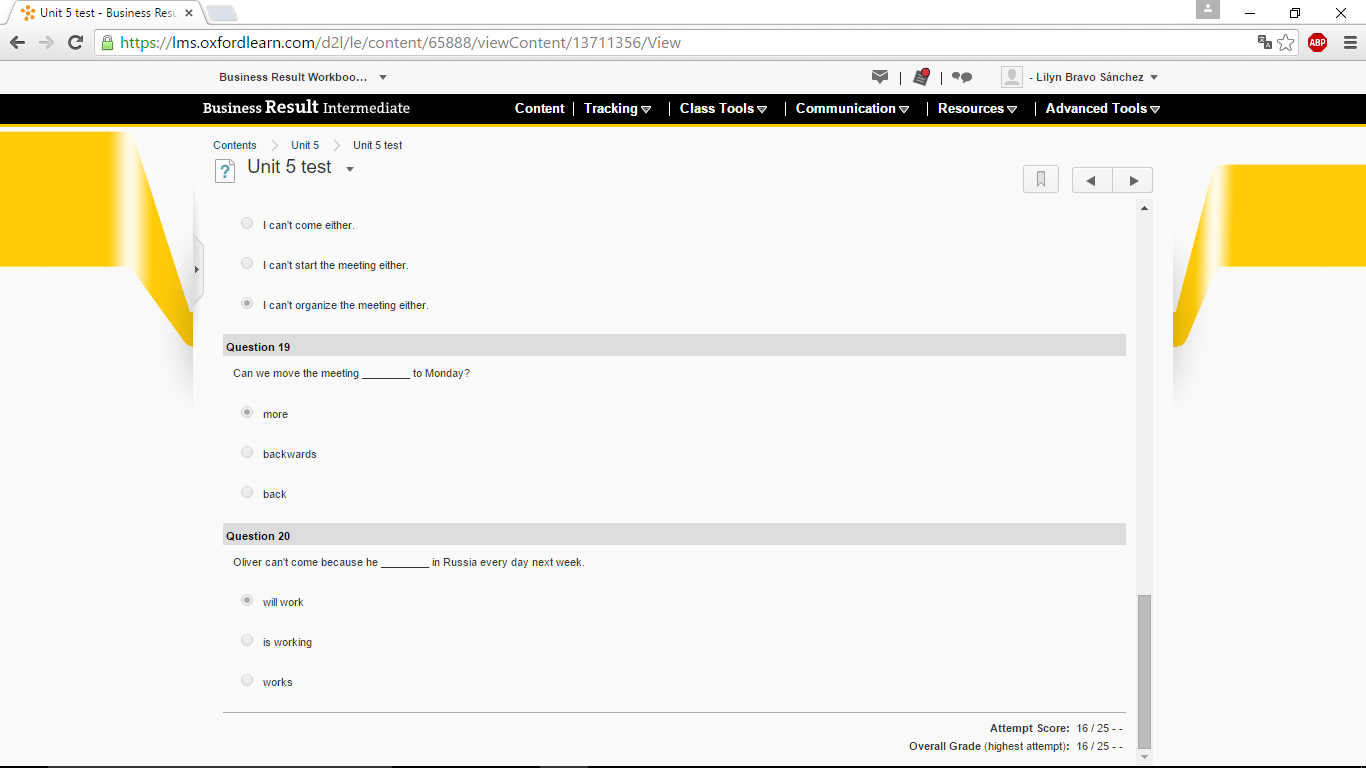This screenshot has height=768, width=1366.
Task: Open the messages envelope icon
Action: click(880, 77)
